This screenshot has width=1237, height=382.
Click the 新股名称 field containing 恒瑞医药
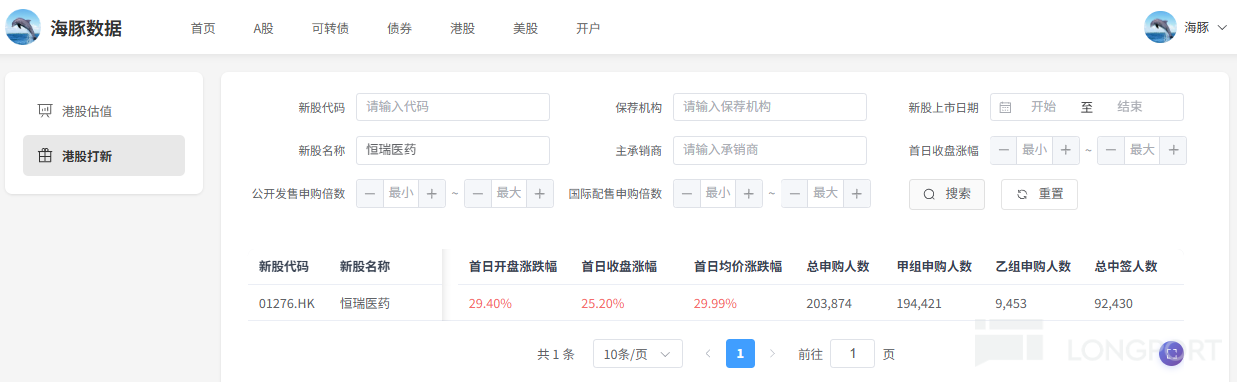pyautogui.click(x=453, y=150)
